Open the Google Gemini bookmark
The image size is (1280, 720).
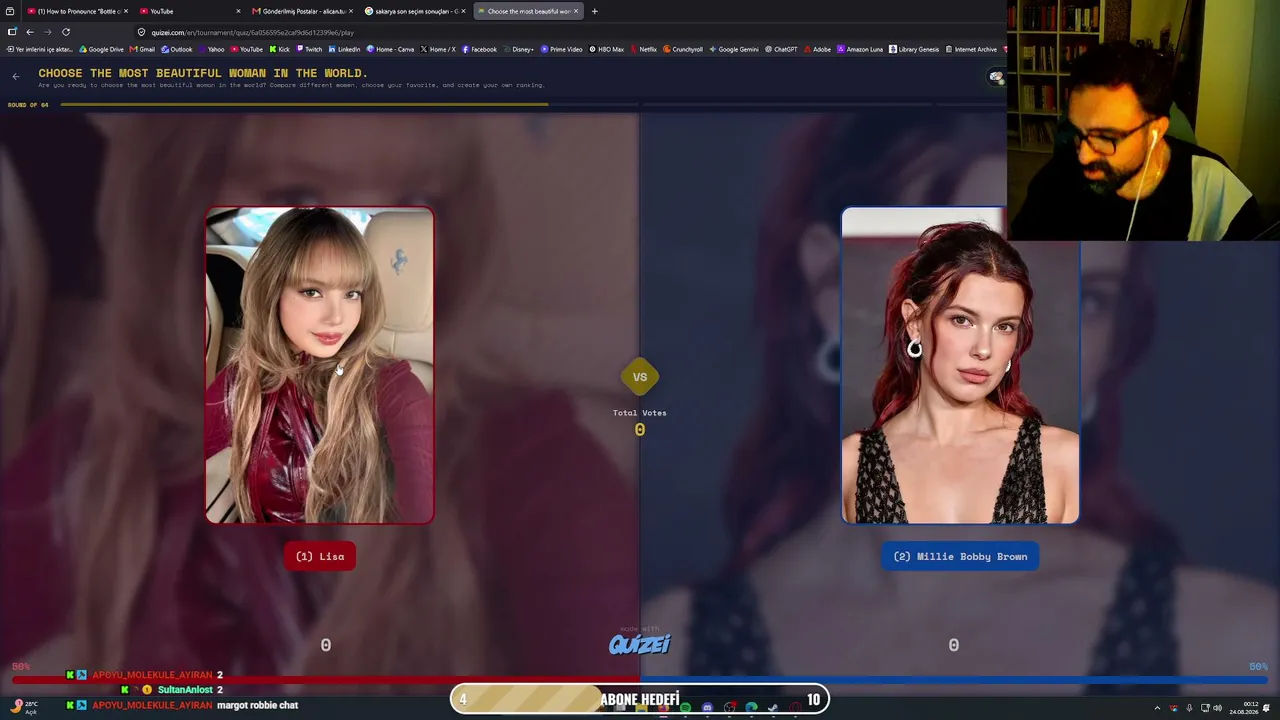click(x=734, y=49)
